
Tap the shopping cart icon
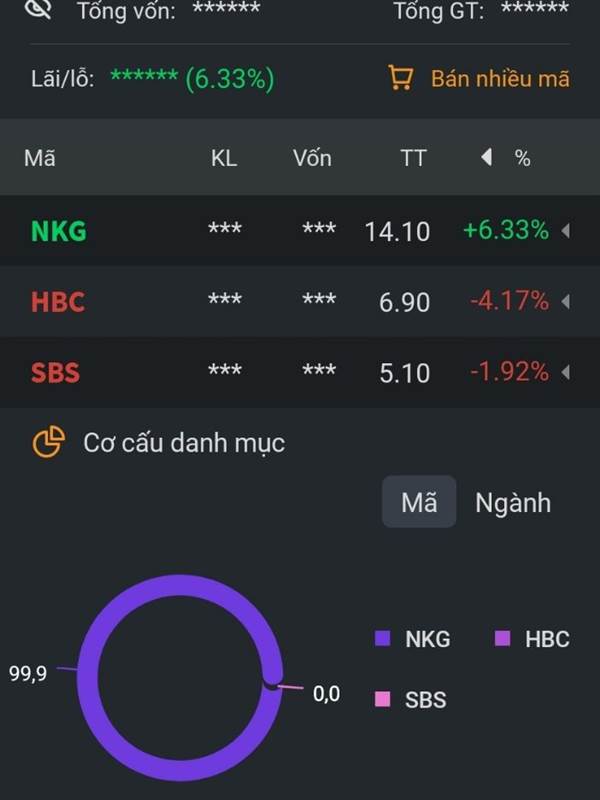point(401,78)
